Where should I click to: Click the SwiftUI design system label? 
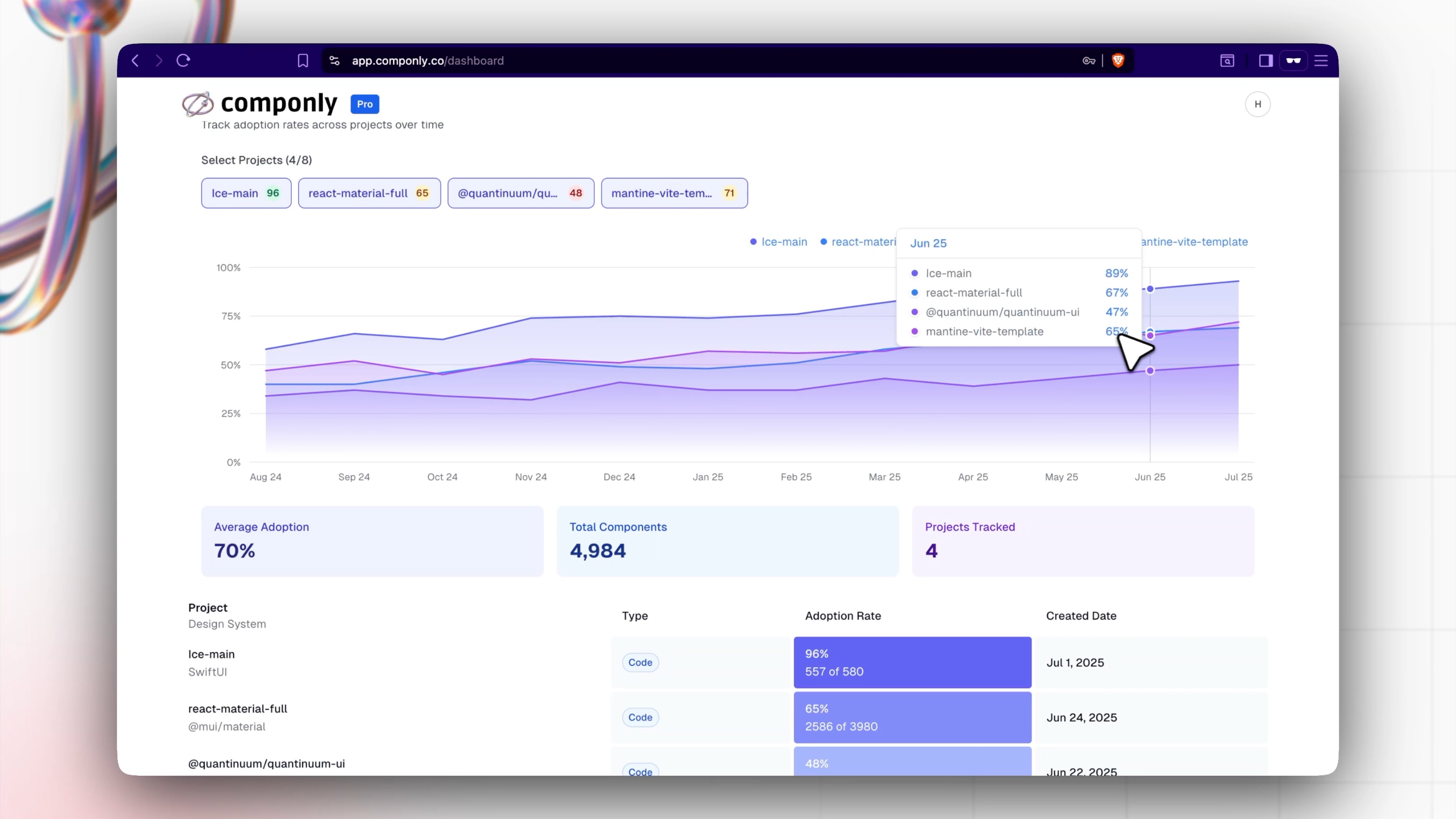(x=207, y=672)
